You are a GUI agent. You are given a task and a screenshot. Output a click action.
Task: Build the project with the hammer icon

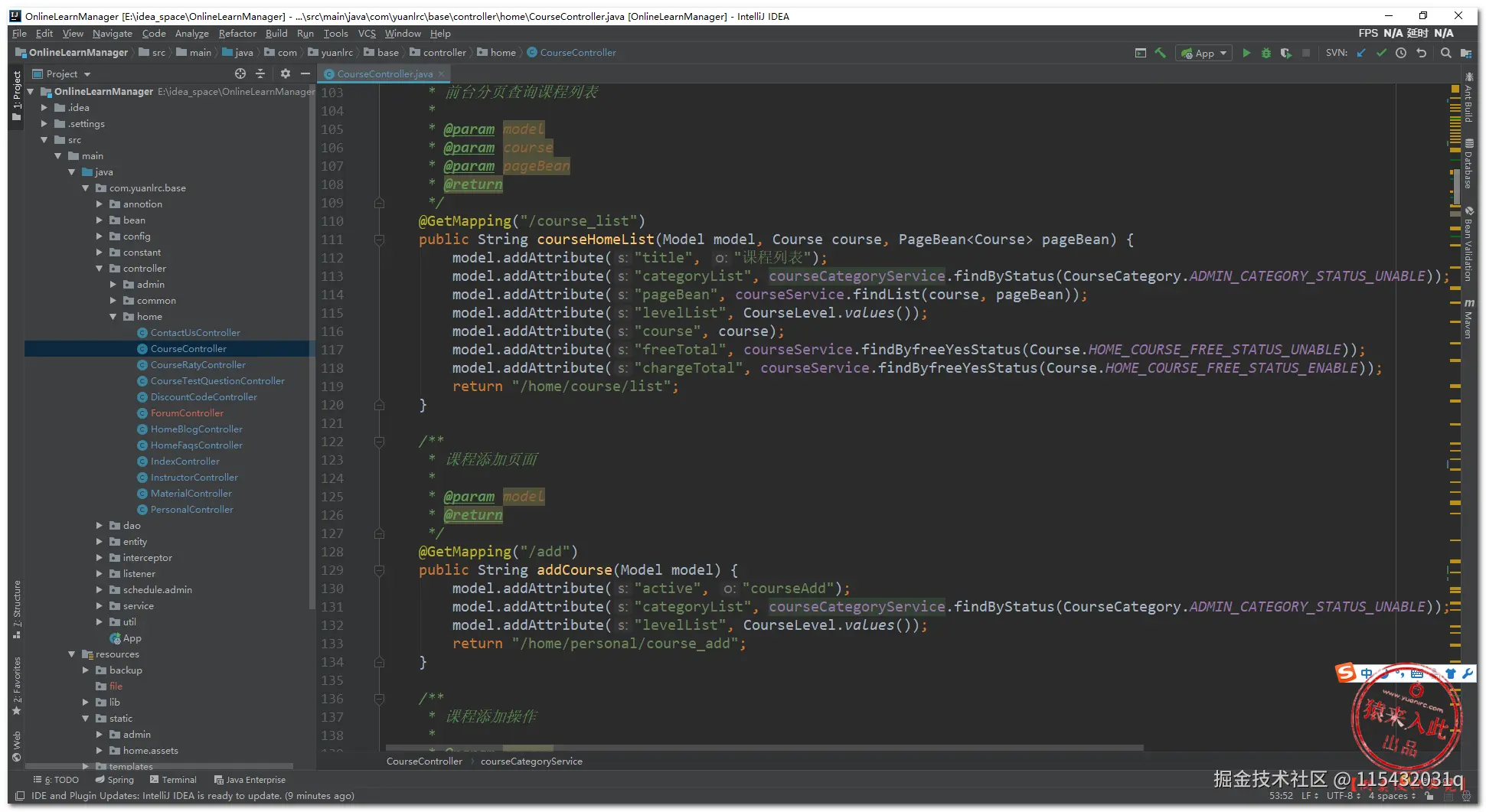(1161, 53)
